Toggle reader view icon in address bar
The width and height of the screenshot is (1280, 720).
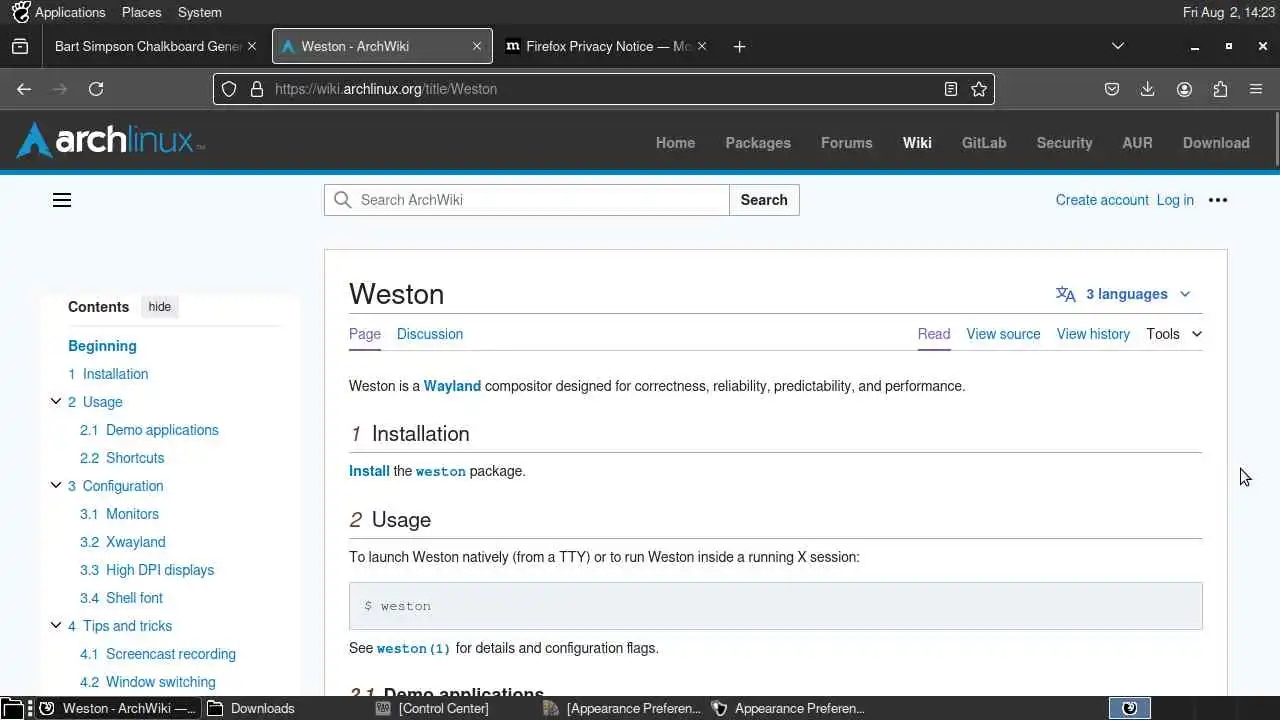(951, 89)
